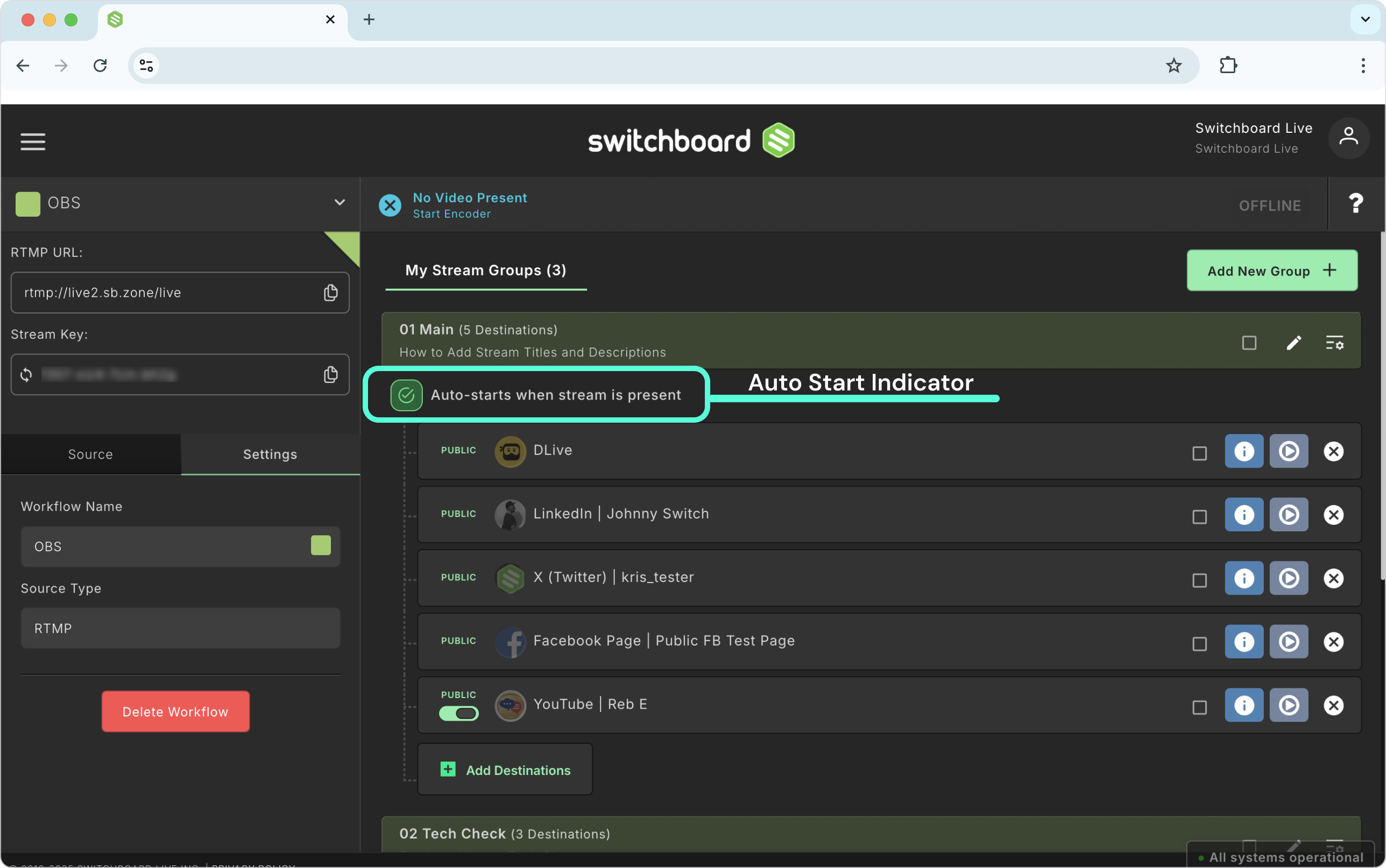Start streaming to LinkedIn Johnny Switch
The width and height of the screenshot is (1386, 868).
pyautogui.click(x=1289, y=514)
